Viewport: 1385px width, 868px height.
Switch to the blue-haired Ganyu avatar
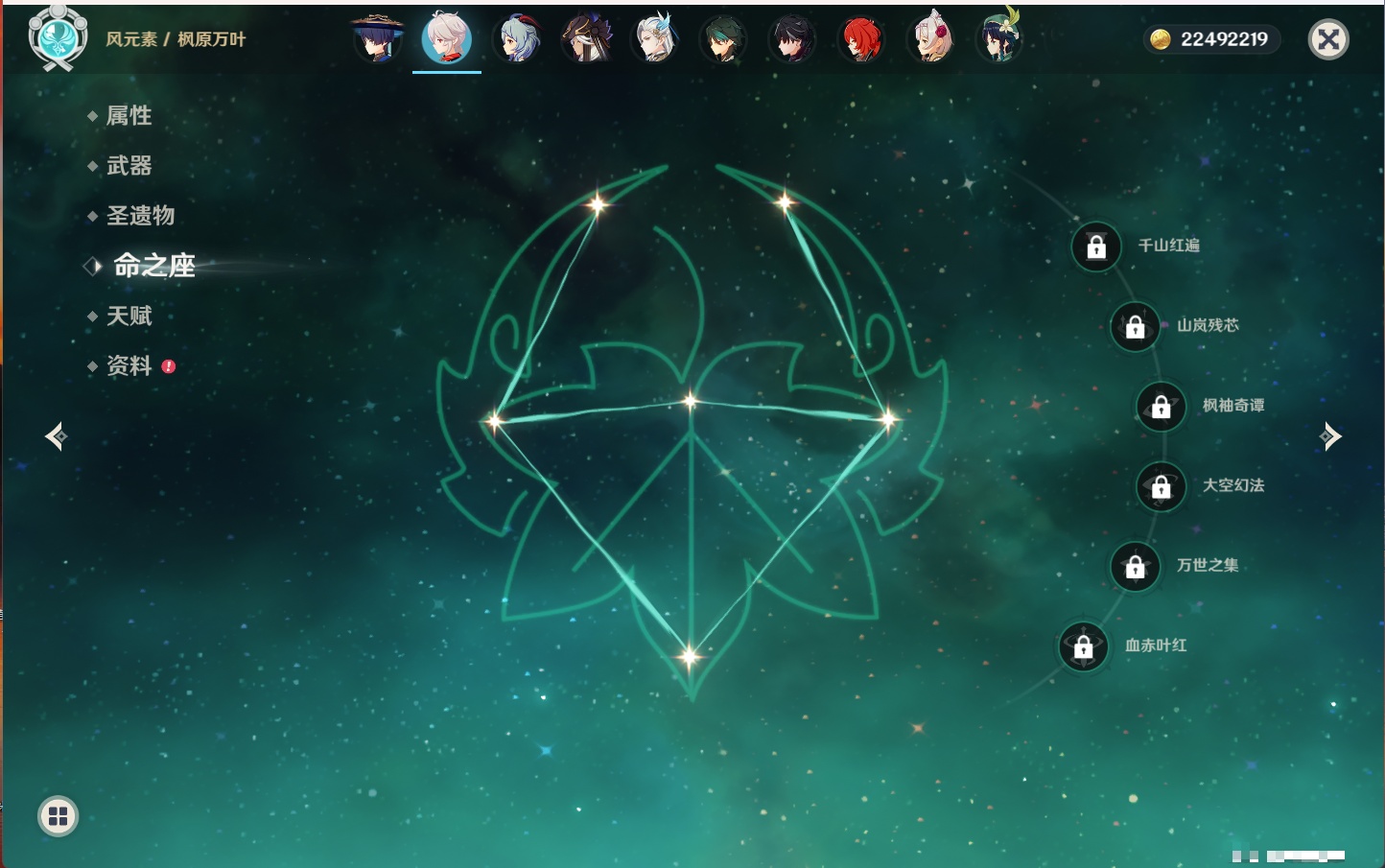tap(517, 39)
